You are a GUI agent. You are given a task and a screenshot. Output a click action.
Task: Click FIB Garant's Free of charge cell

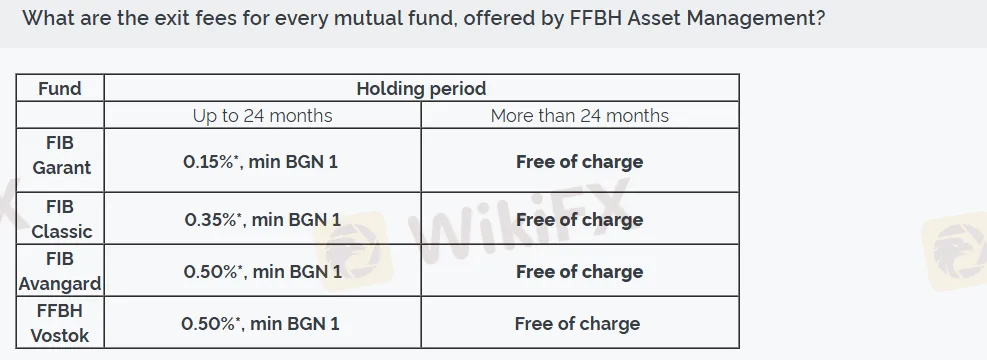580,162
